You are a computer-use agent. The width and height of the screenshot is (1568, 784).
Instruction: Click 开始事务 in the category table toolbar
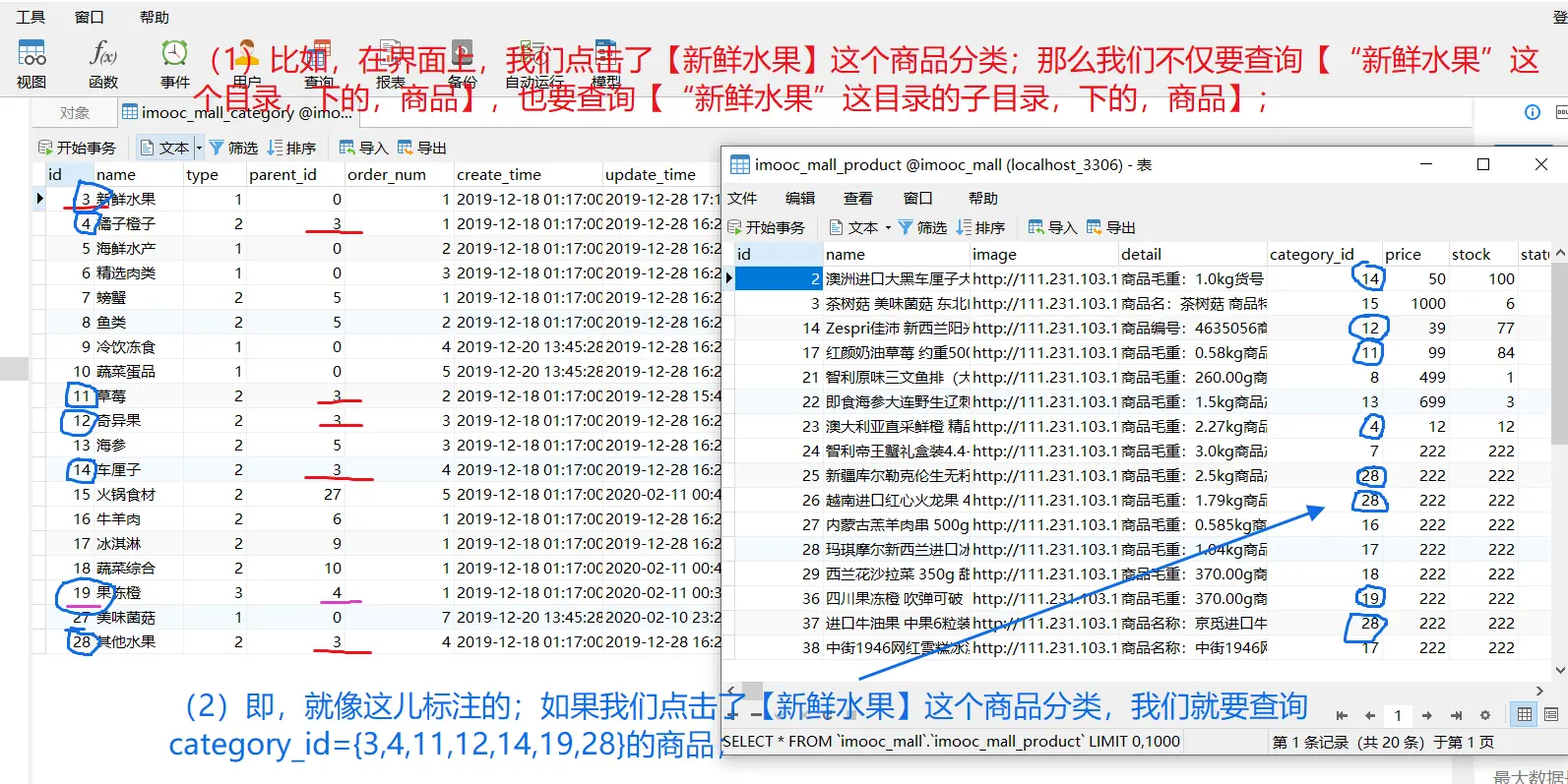(x=77, y=148)
